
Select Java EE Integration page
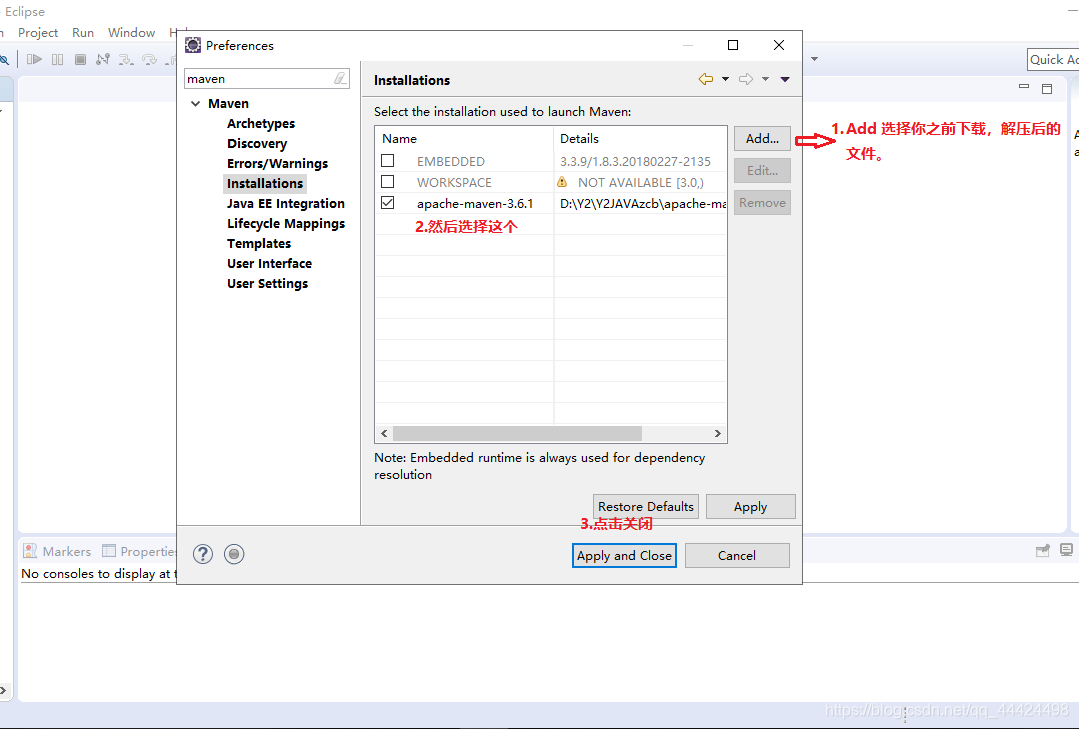coord(286,203)
